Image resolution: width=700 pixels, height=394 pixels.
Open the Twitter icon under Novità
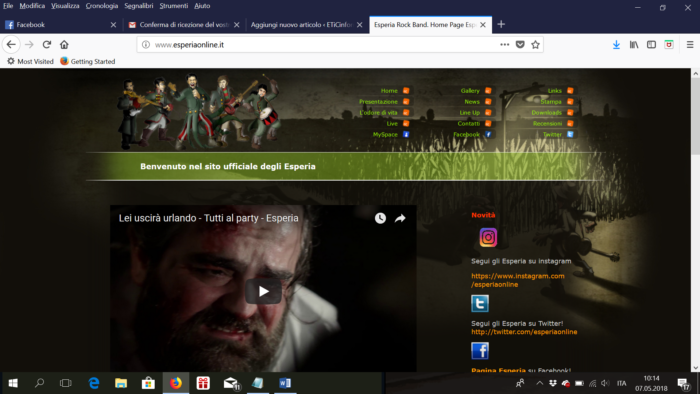(x=480, y=303)
